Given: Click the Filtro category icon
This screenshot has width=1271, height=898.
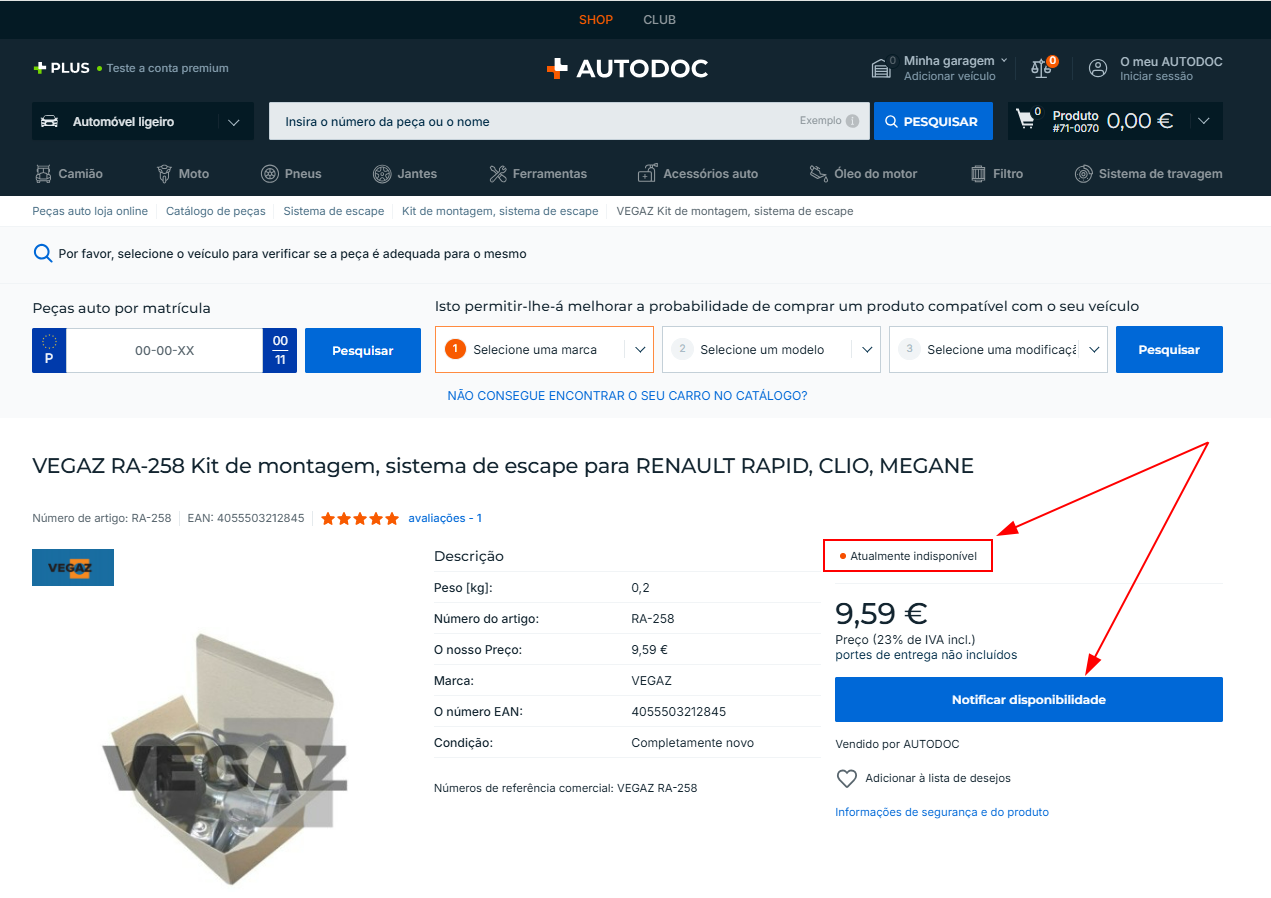Looking at the screenshot, I should (x=978, y=173).
